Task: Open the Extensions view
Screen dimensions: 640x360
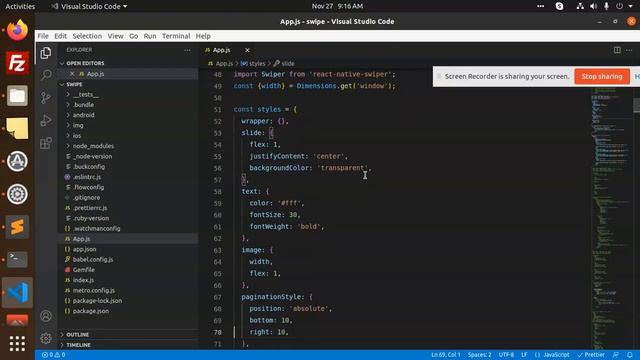Action: [46, 143]
